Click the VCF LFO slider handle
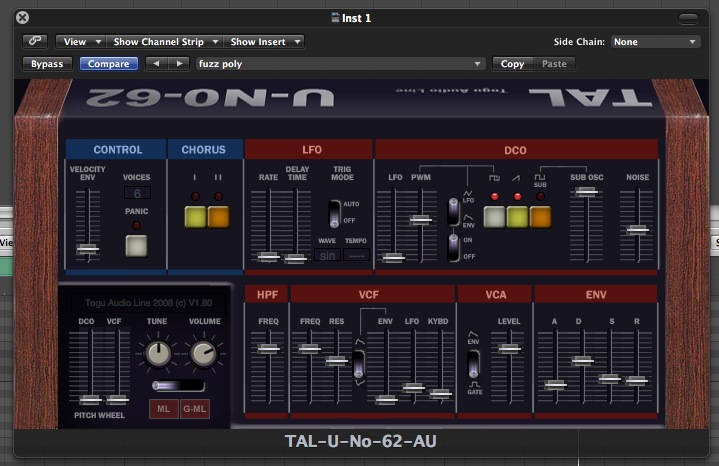 coord(414,388)
